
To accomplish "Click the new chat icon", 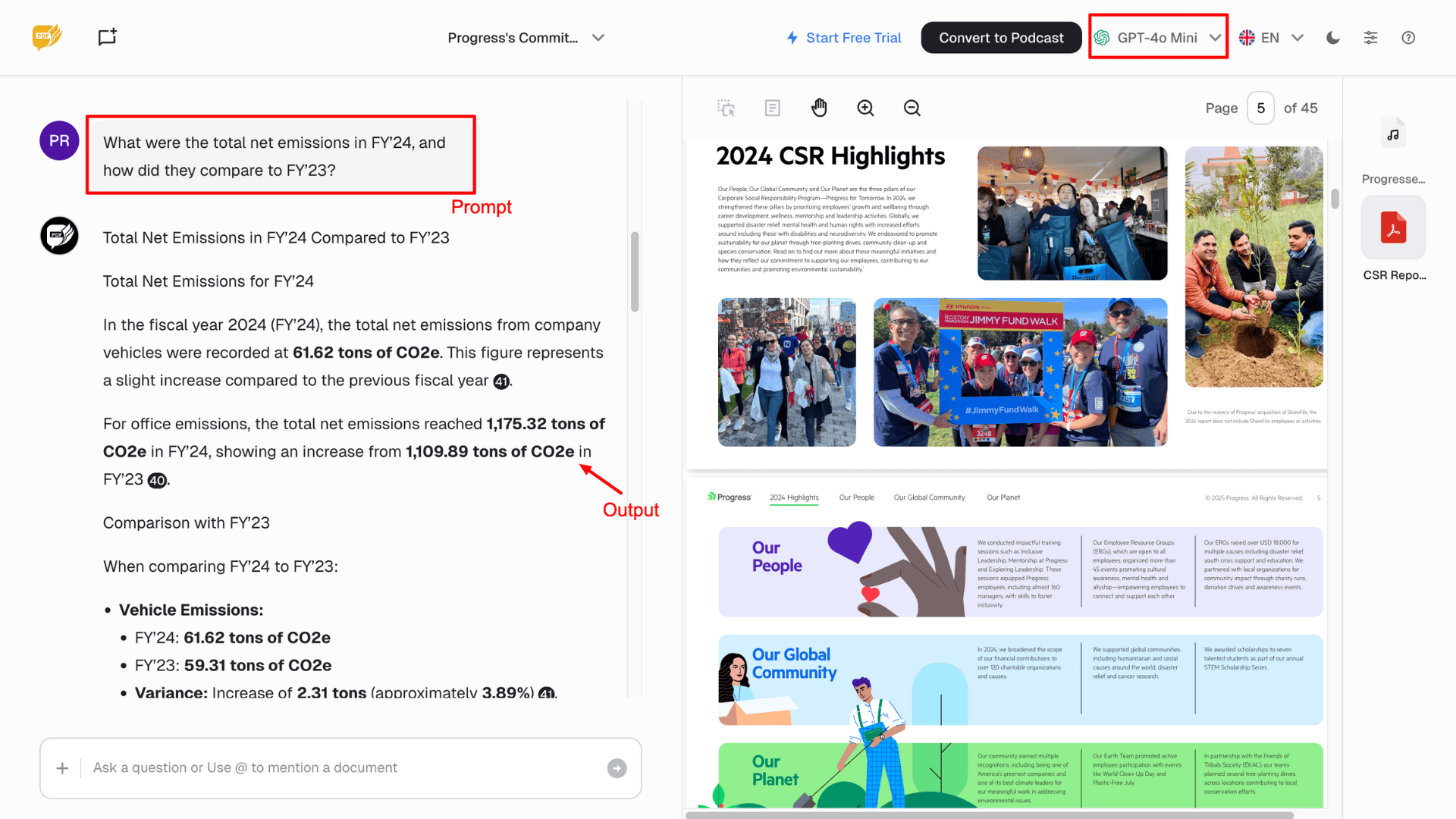I will point(107,37).
